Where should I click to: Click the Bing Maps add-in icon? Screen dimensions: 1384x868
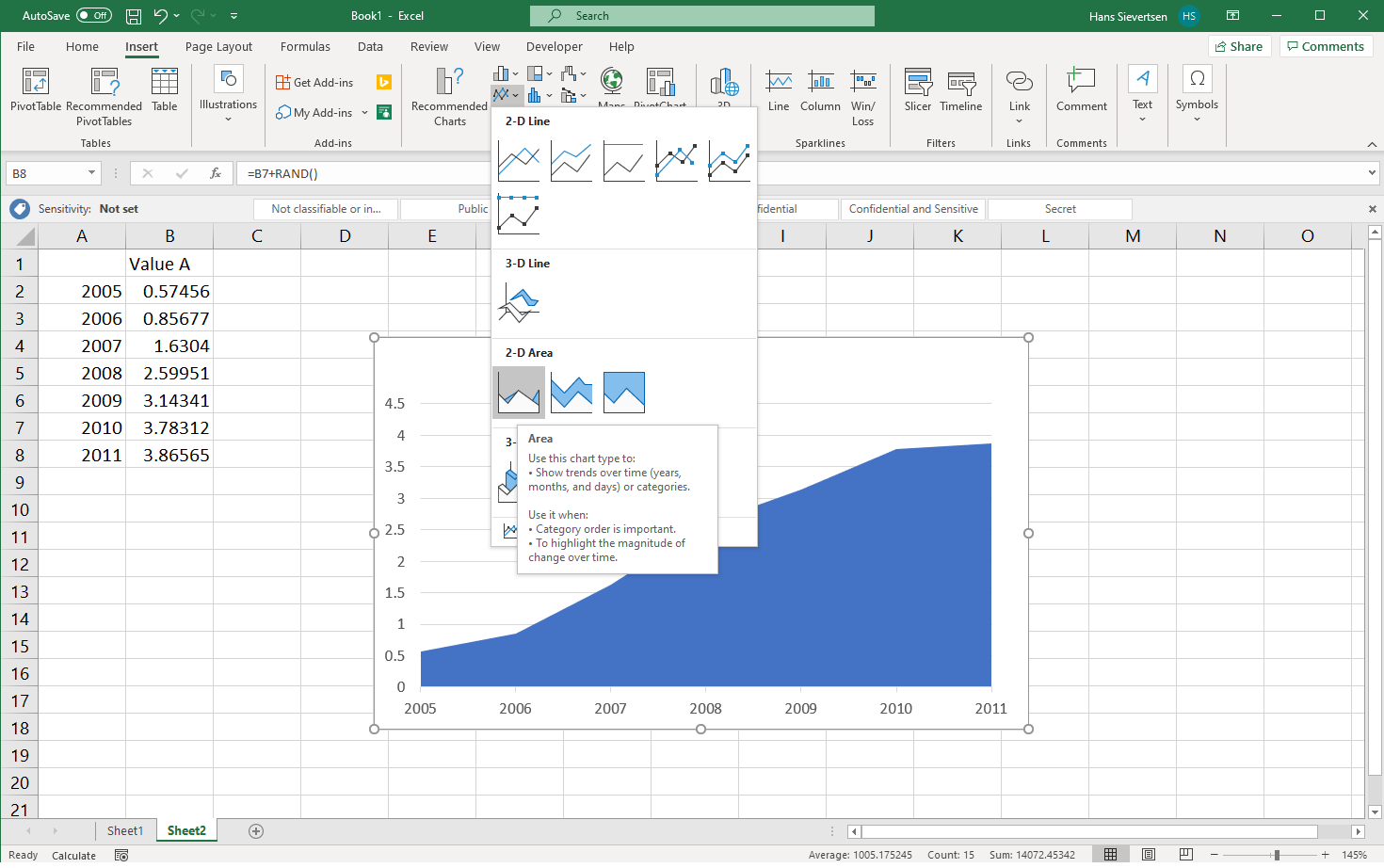pyautogui.click(x=384, y=82)
